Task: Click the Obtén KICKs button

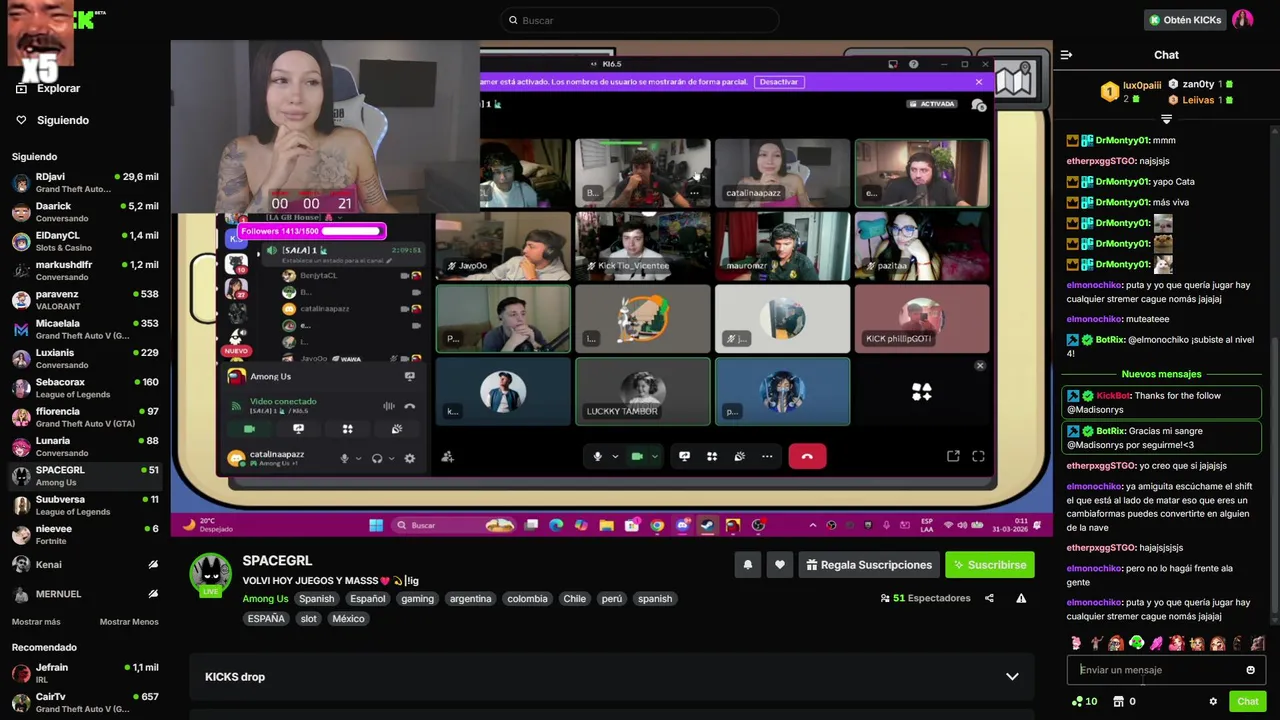Action: tap(1185, 20)
